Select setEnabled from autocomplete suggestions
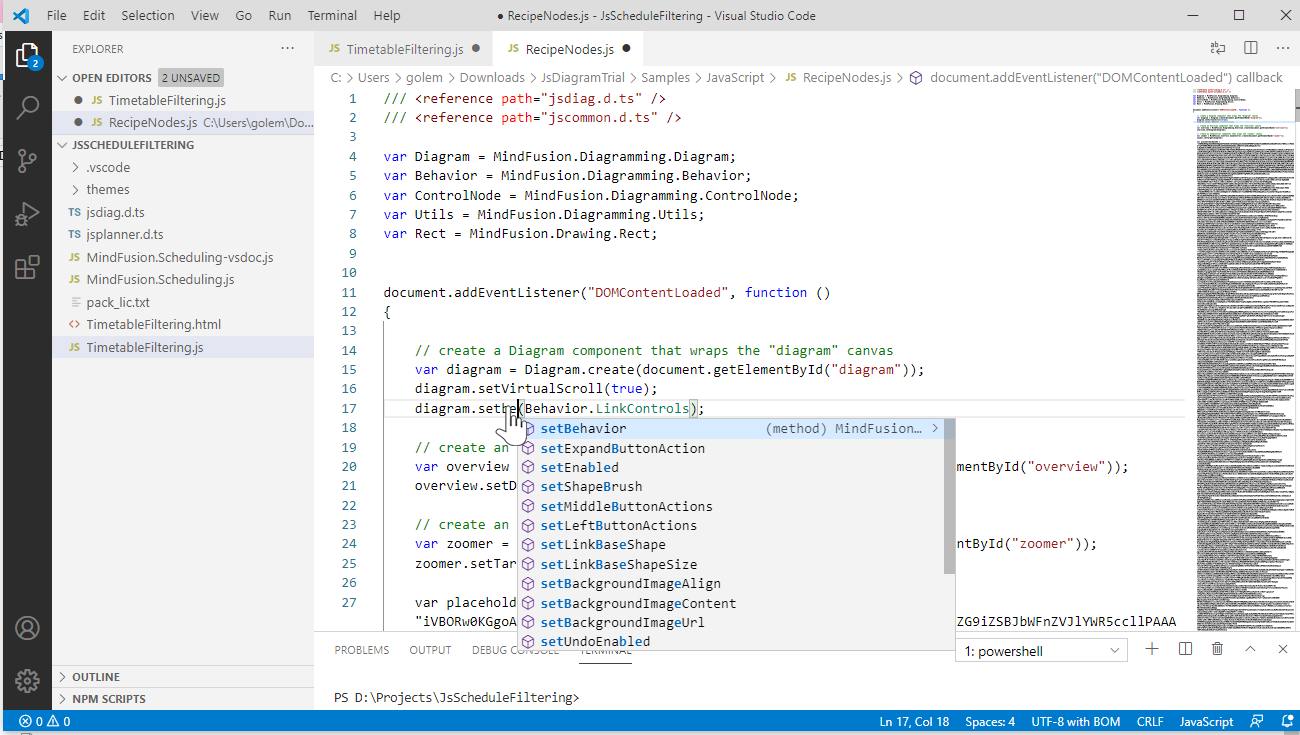 click(579, 468)
